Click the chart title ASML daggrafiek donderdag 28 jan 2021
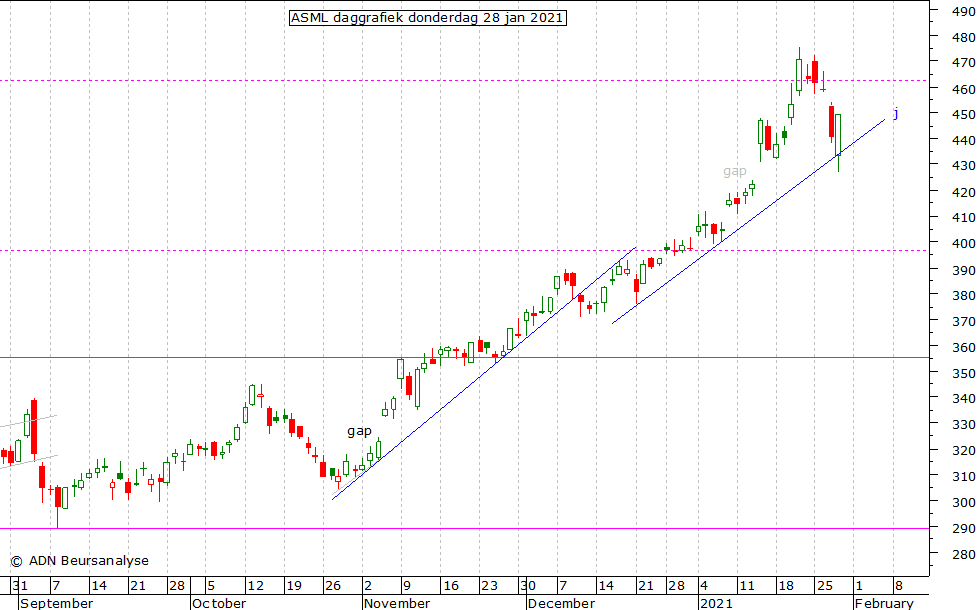 (428, 18)
